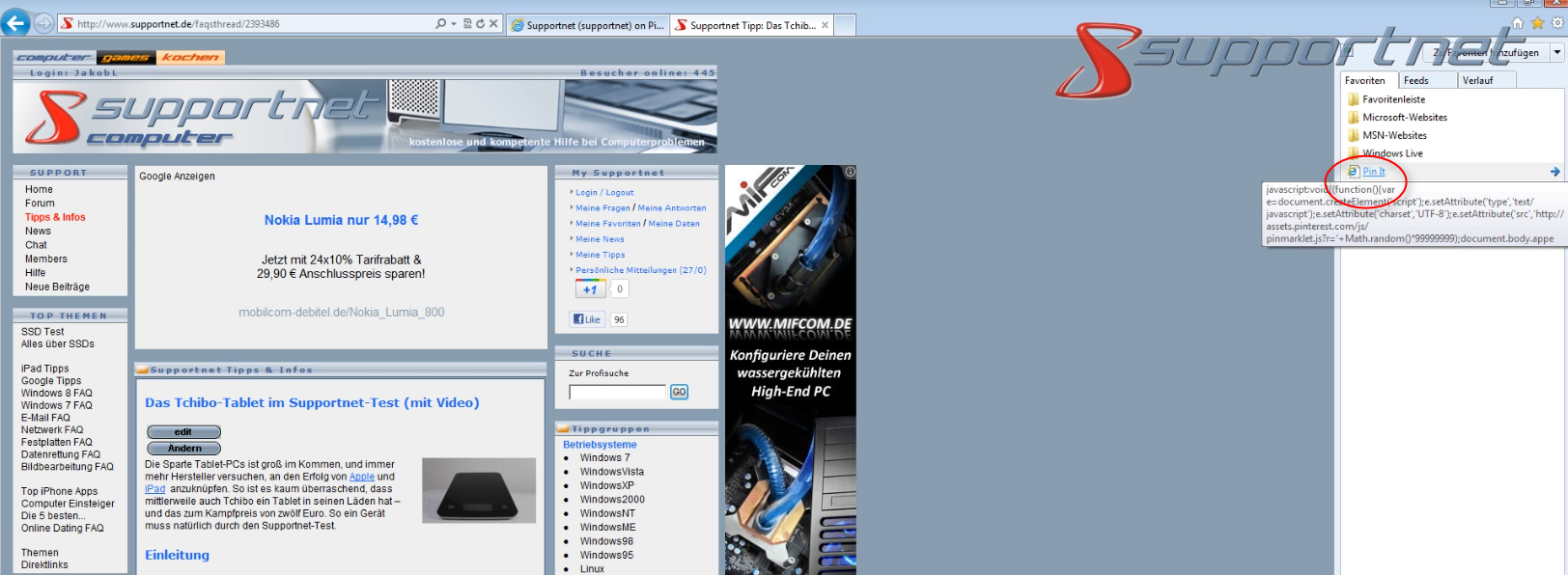
Task: Open the browser tools gear icon
Action: pos(1555,23)
